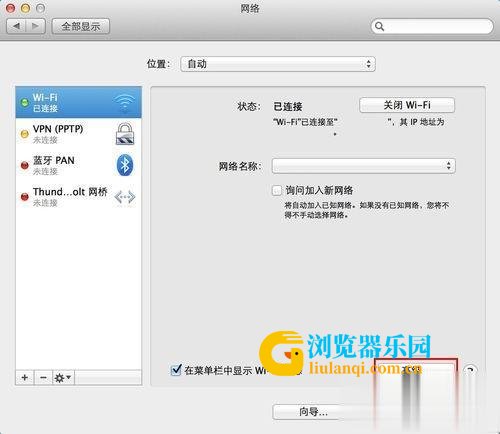Remove selected service with minus button
Screen dimensions: 500x434
tap(43, 378)
